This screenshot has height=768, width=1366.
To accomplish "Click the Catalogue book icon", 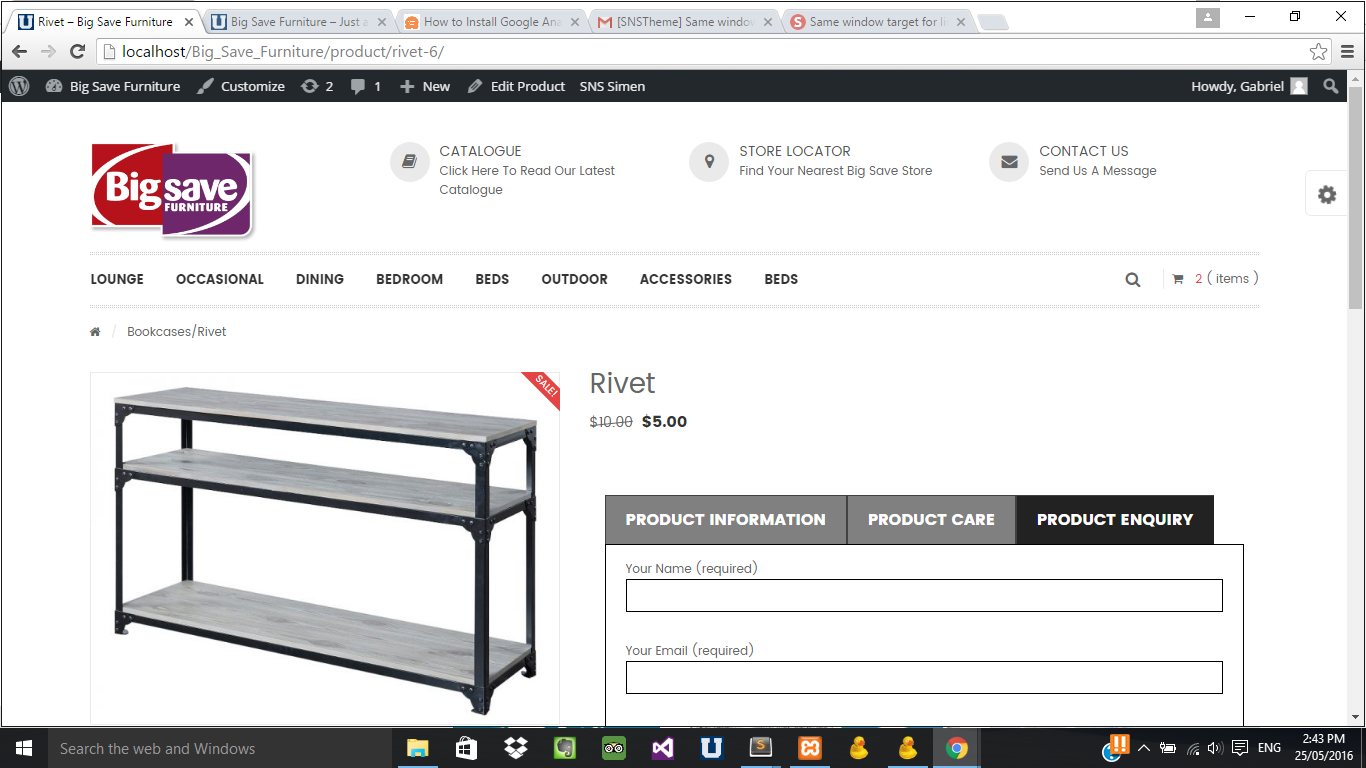I will point(409,161).
